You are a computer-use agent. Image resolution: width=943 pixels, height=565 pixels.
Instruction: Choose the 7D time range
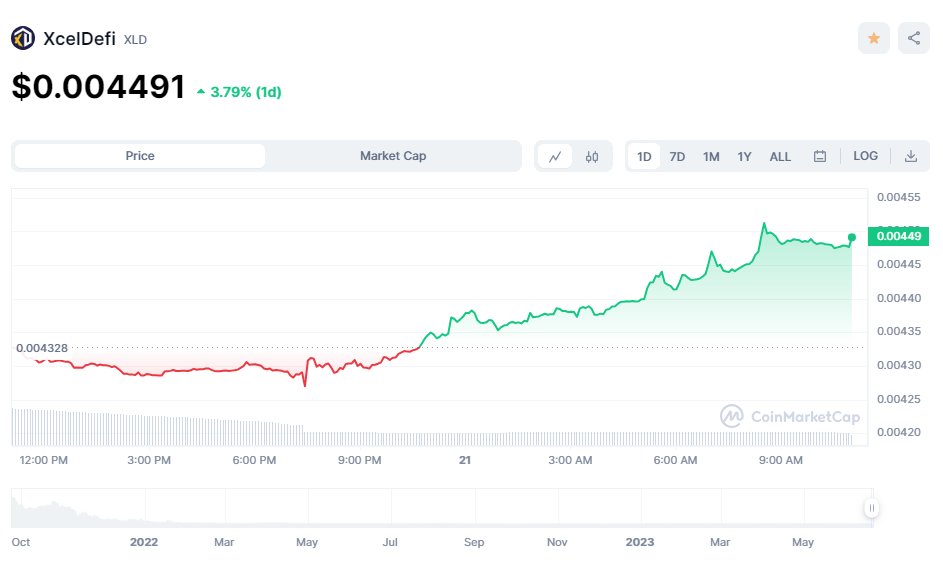677,156
